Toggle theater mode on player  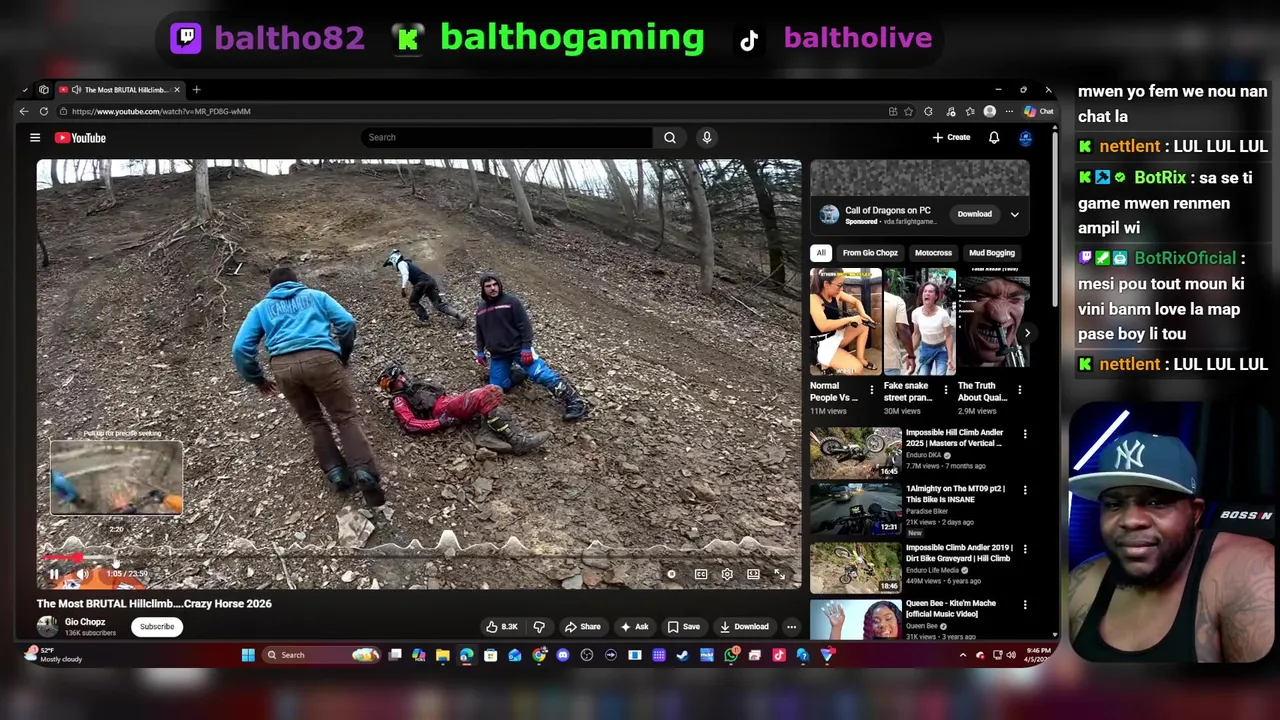753,574
